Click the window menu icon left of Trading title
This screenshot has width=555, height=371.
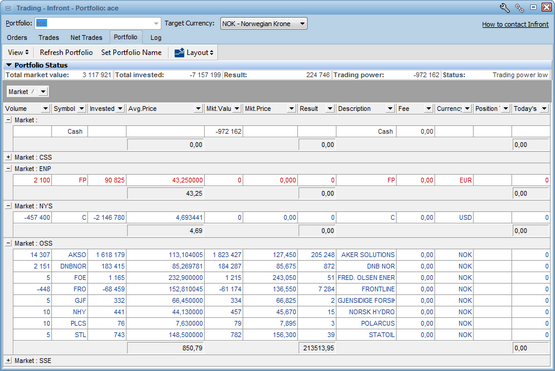[8, 8]
